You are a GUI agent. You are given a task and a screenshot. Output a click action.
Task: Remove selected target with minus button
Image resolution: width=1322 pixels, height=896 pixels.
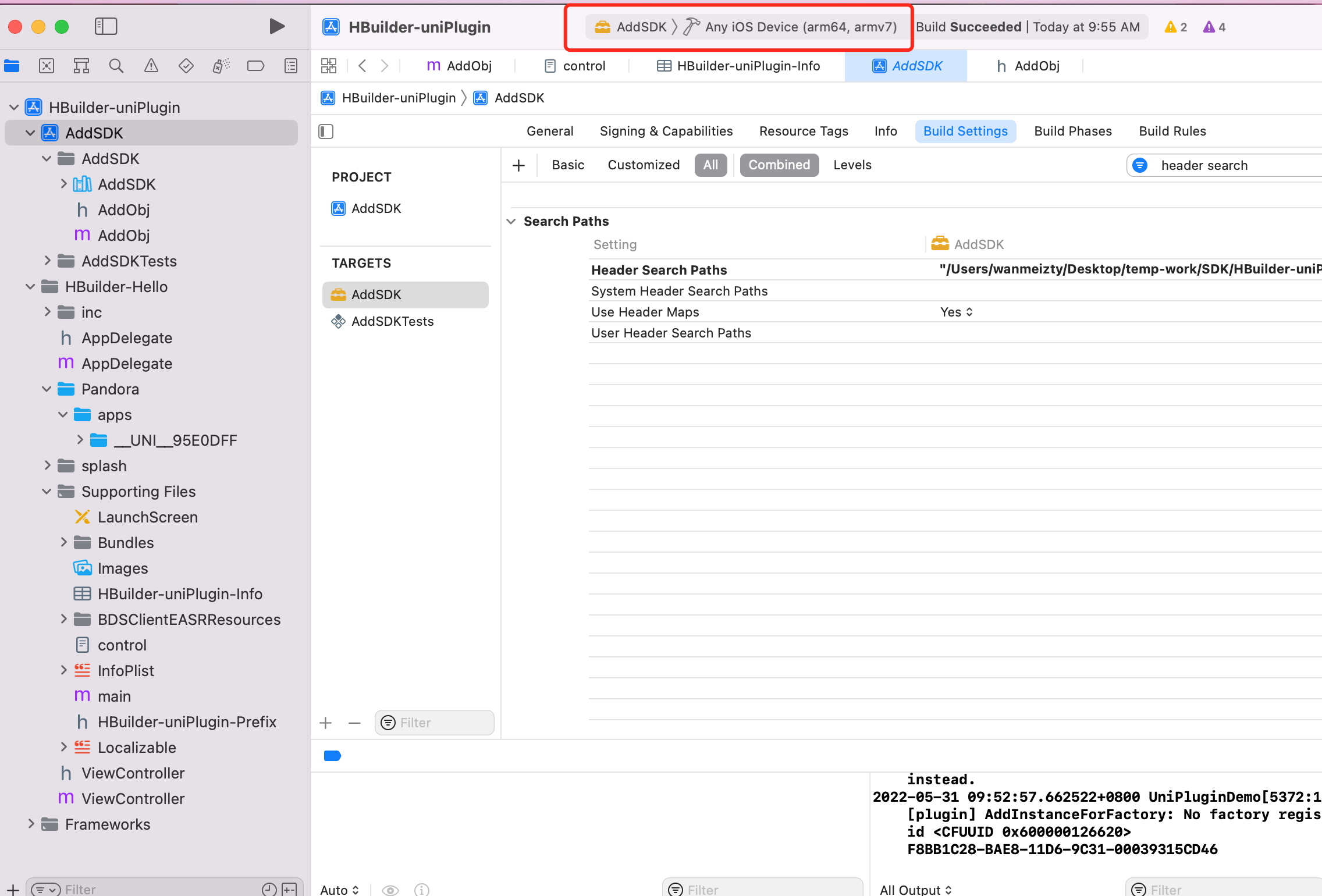(x=355, y=723)
